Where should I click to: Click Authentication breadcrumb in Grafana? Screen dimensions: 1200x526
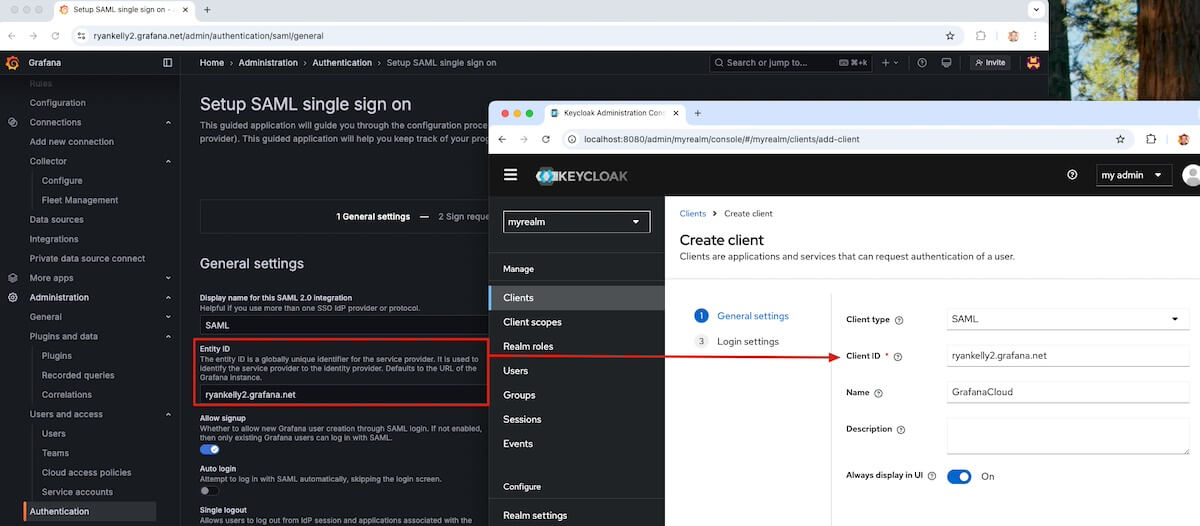click(342, 62)
